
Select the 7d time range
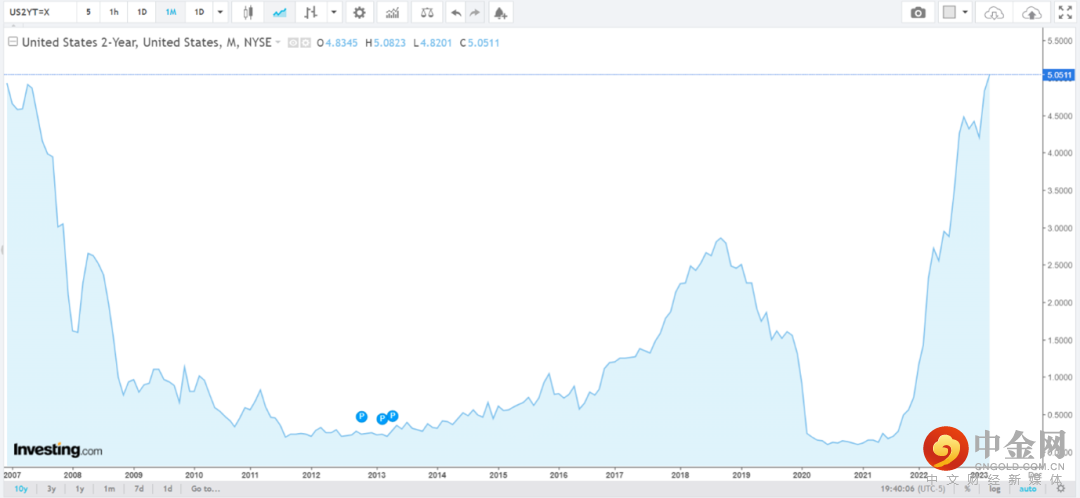[x=138, y=489]
